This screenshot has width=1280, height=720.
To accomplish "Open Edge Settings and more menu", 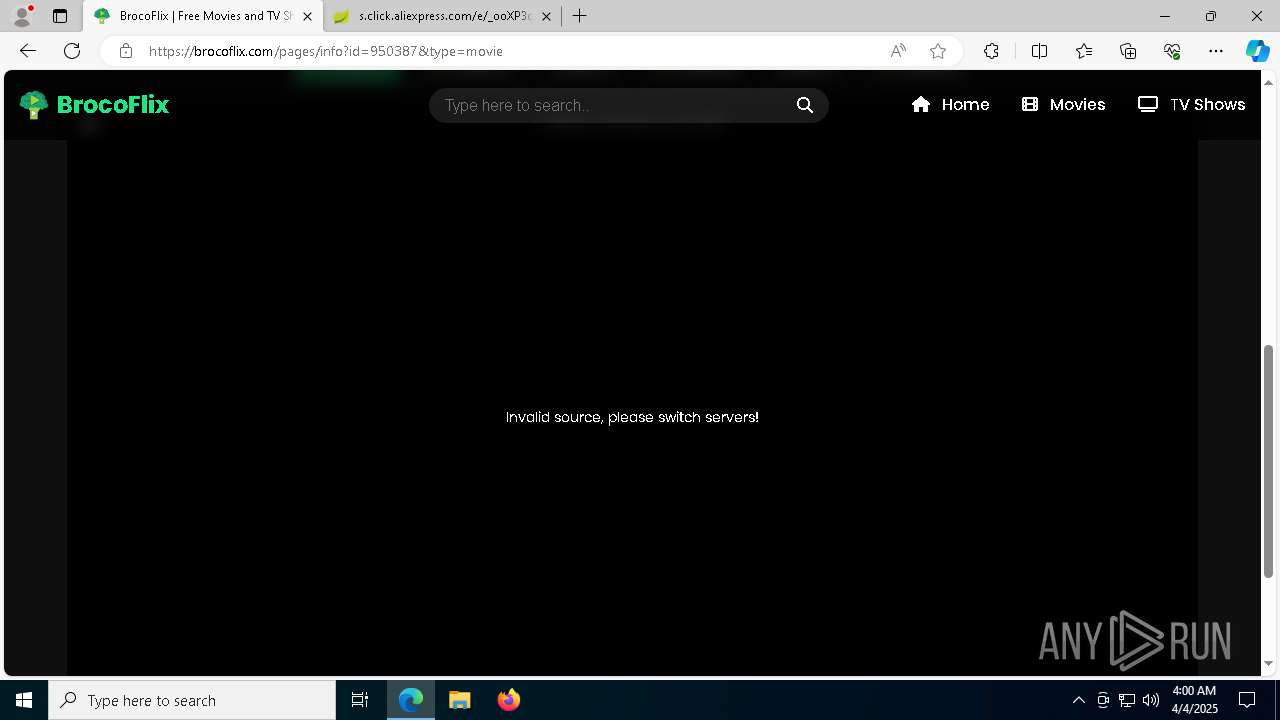I will (1216, 51).
